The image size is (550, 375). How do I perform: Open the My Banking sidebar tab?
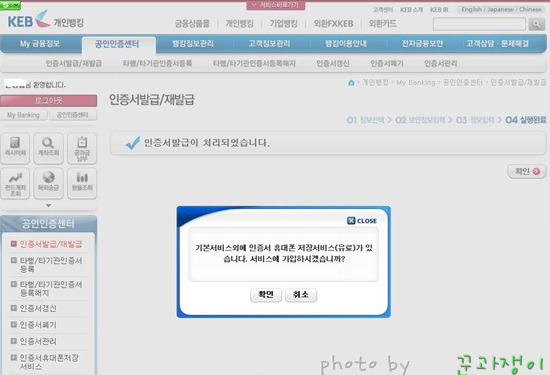[24, 115]
